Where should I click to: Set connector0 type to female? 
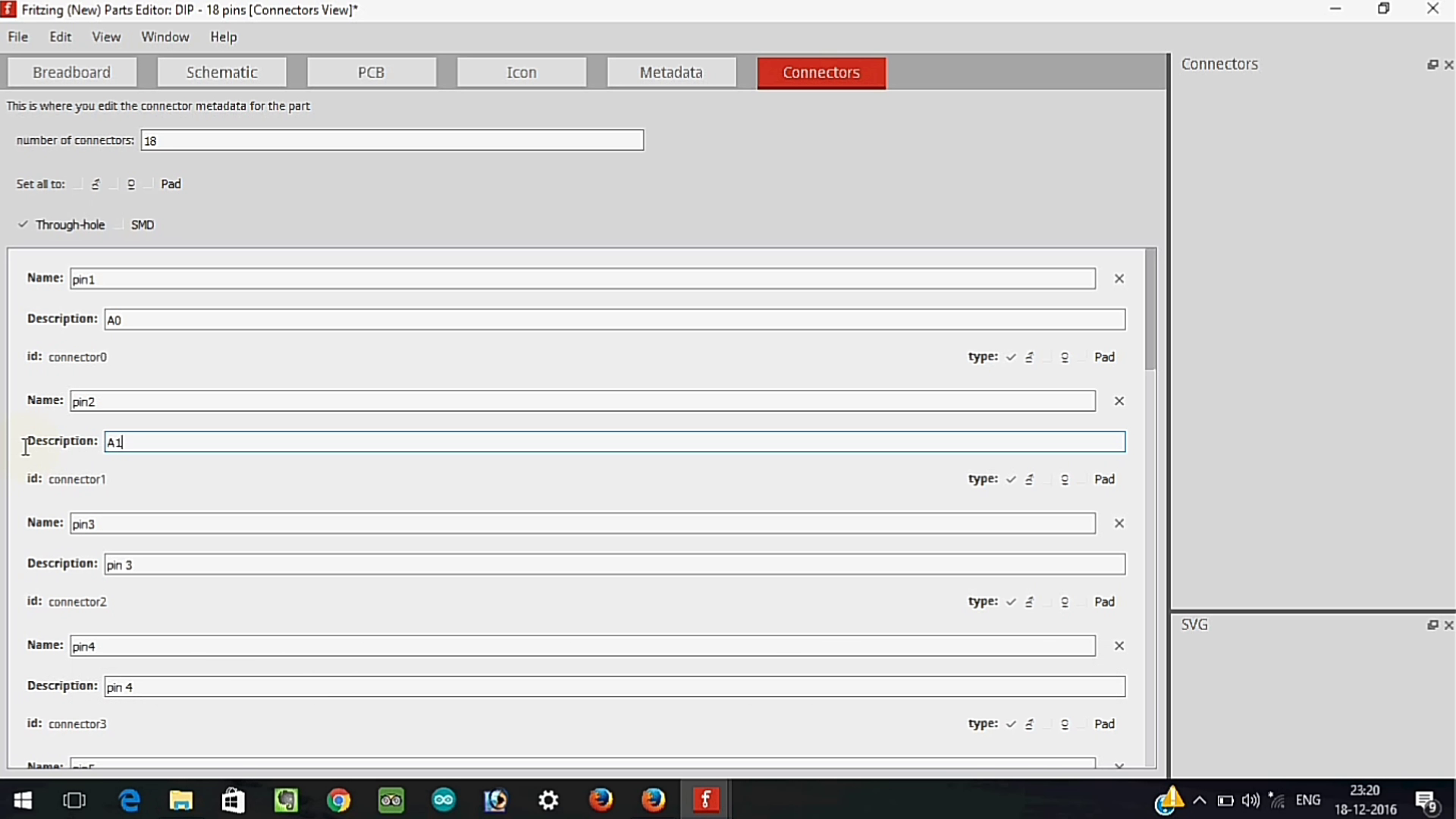click(1057, 357)
